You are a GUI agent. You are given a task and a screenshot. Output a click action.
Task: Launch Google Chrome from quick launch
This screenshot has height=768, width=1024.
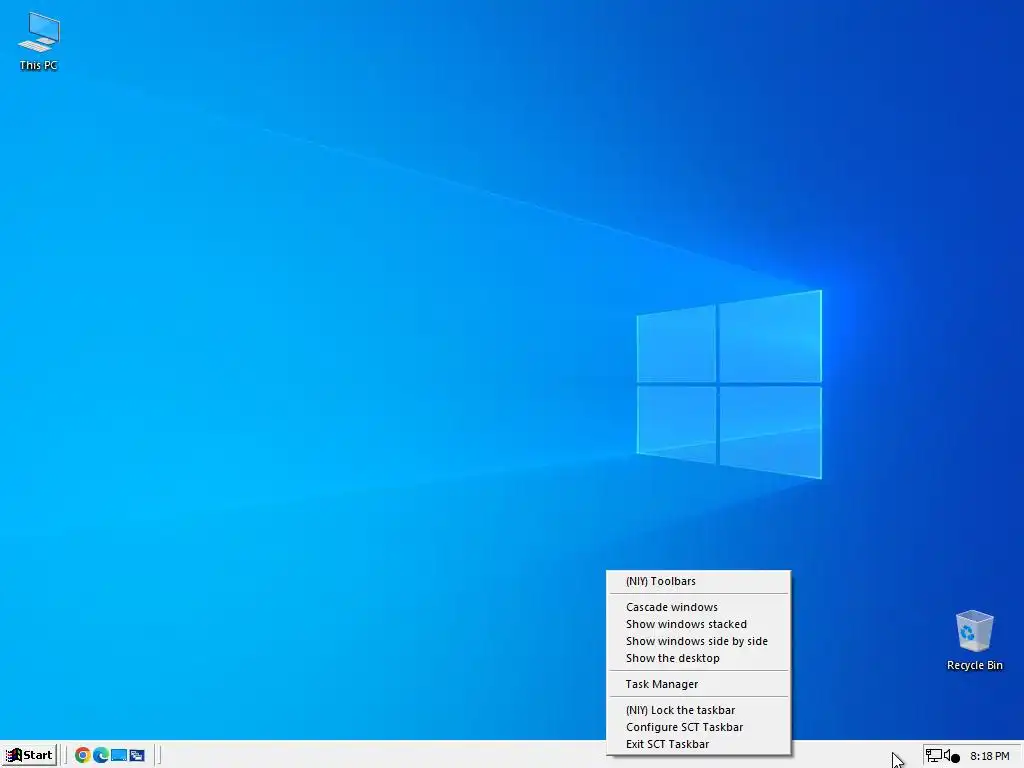pos(82,756)
